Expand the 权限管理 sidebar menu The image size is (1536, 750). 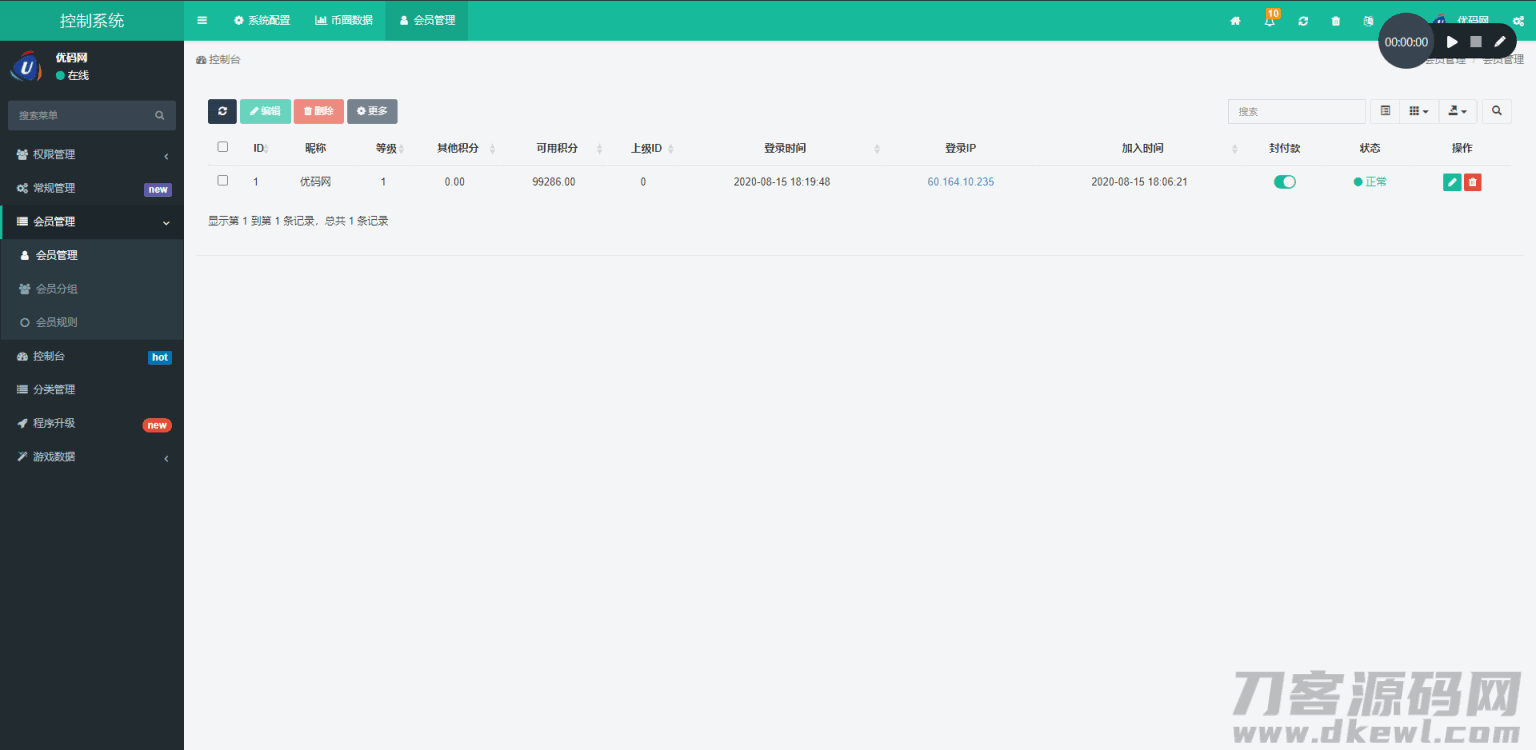point(92,155)
